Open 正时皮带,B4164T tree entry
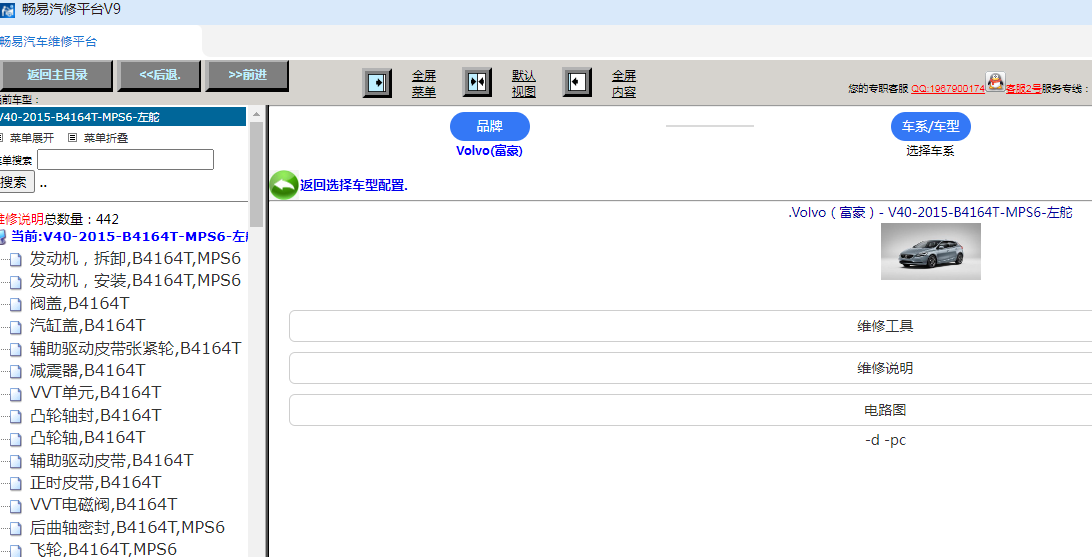This screenshot has width=1092, height=557. pyautogui.click(x=95, y=483)
